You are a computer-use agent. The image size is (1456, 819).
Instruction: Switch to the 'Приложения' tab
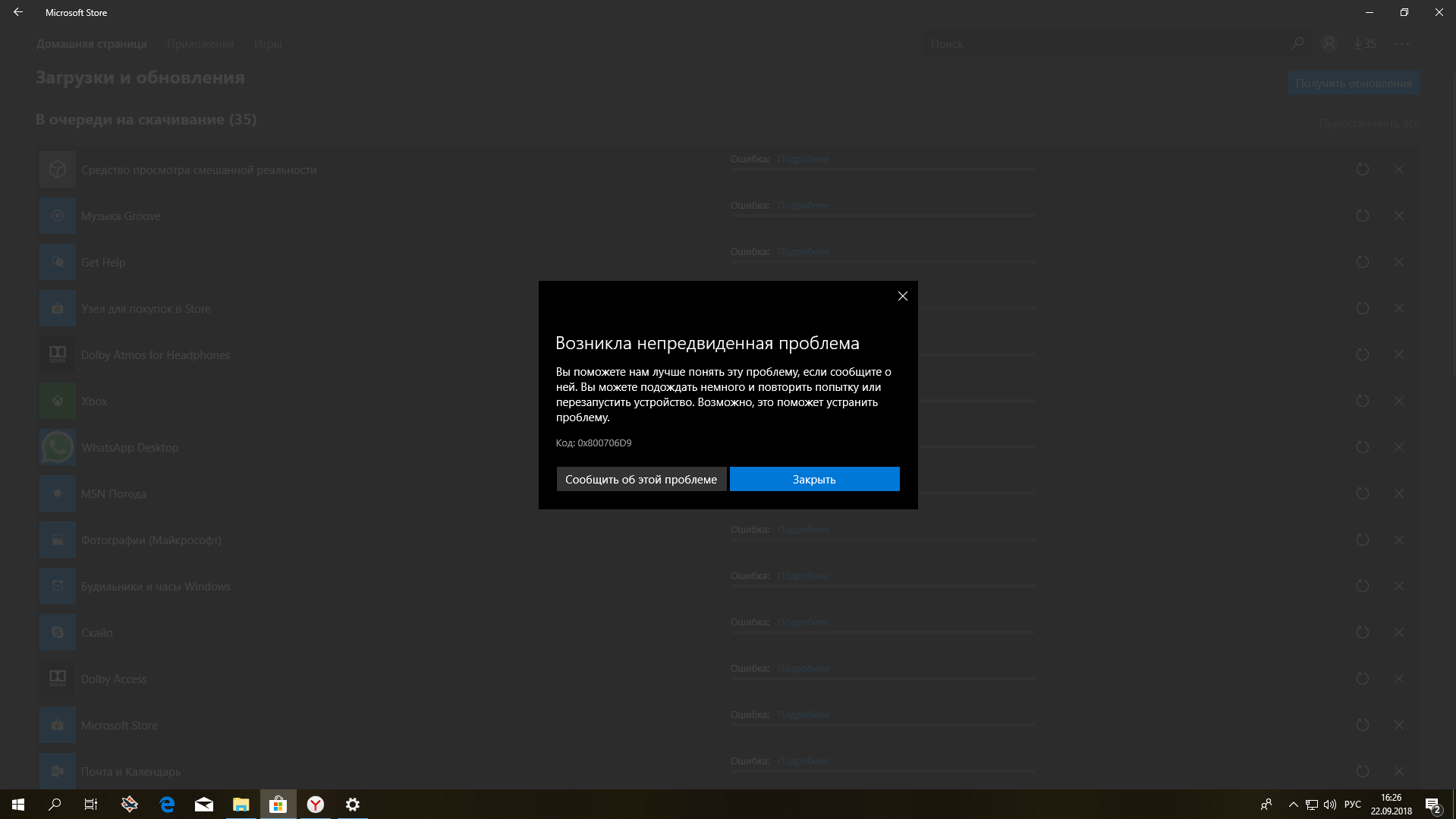[200, 44]
